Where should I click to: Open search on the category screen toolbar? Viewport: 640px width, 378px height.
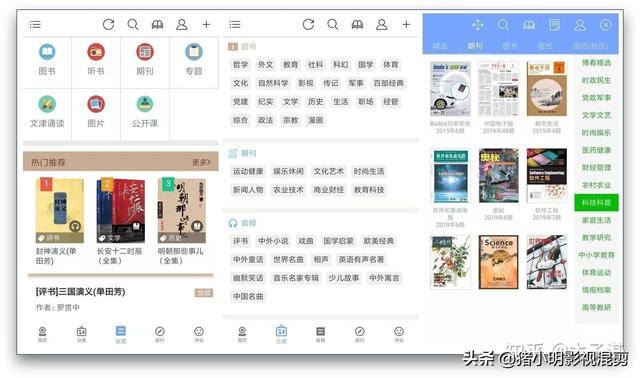(333, 24)
